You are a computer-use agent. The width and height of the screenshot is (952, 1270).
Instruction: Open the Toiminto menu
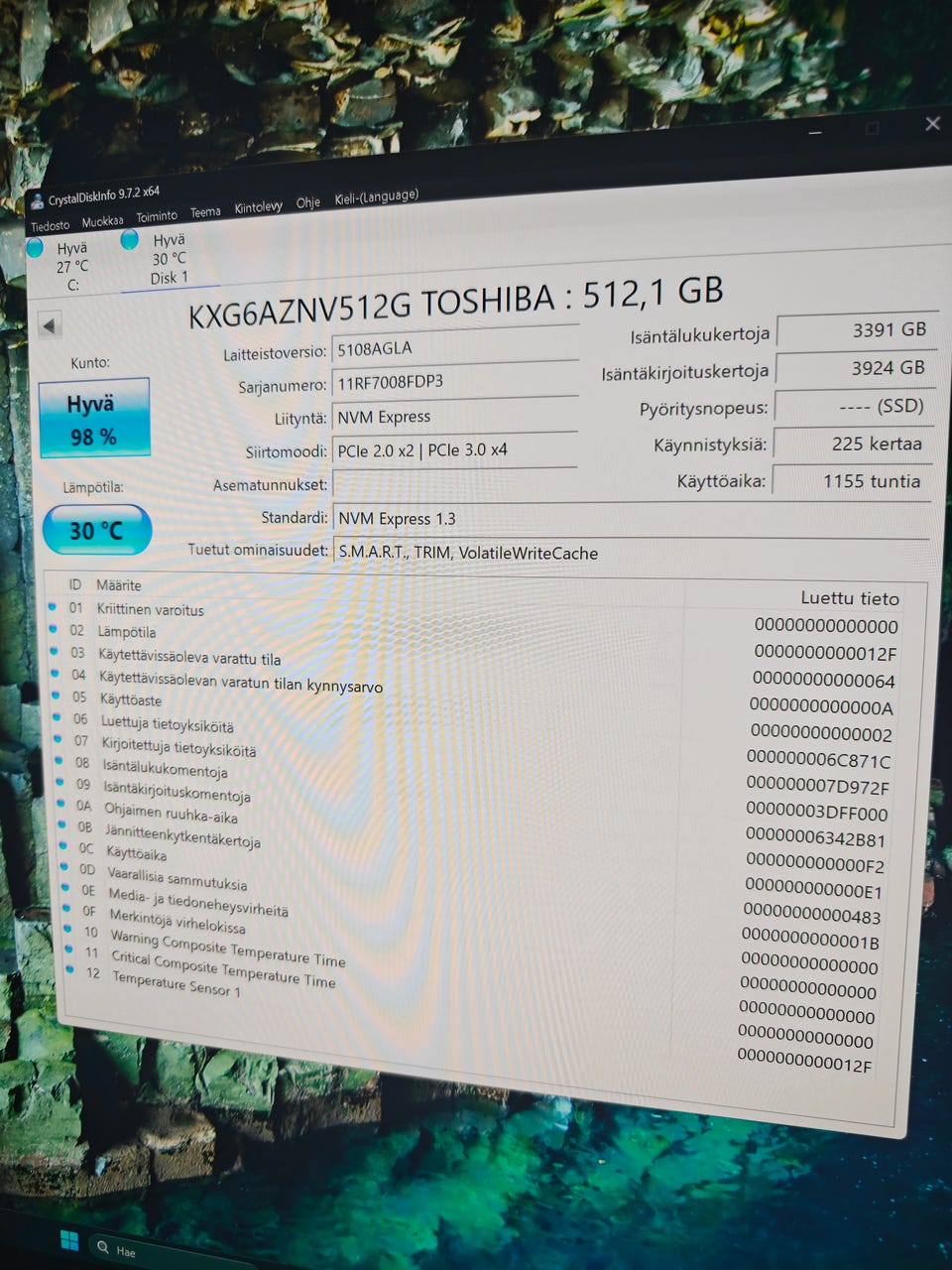point(157,216)
